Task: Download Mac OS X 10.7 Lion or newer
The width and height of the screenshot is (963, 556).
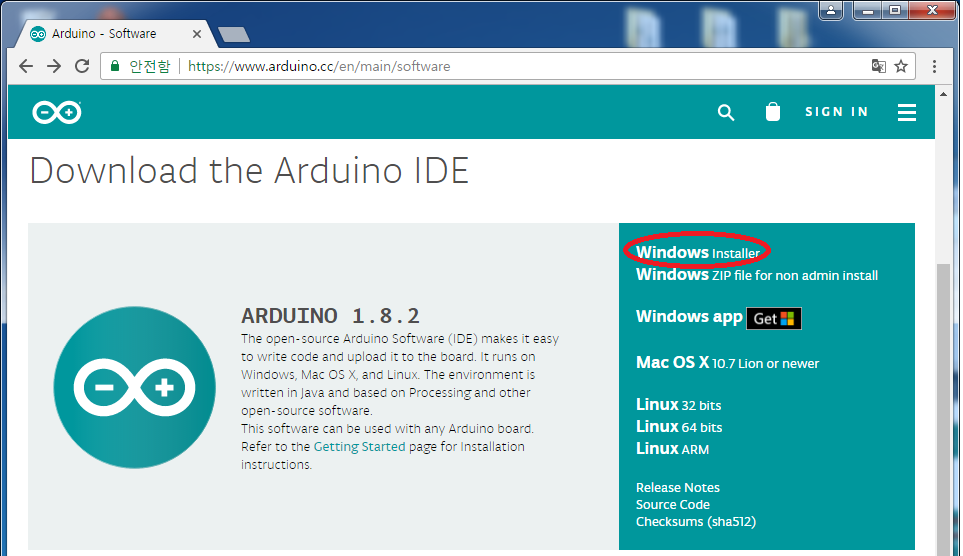Action: tap(727, 362)
